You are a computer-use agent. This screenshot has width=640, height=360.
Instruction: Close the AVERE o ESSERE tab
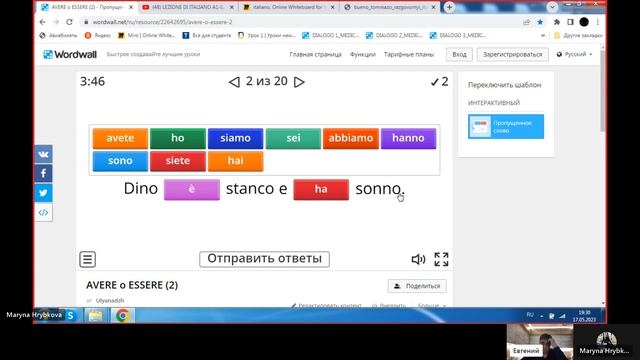pyautogui.click(x=131, y=7)
